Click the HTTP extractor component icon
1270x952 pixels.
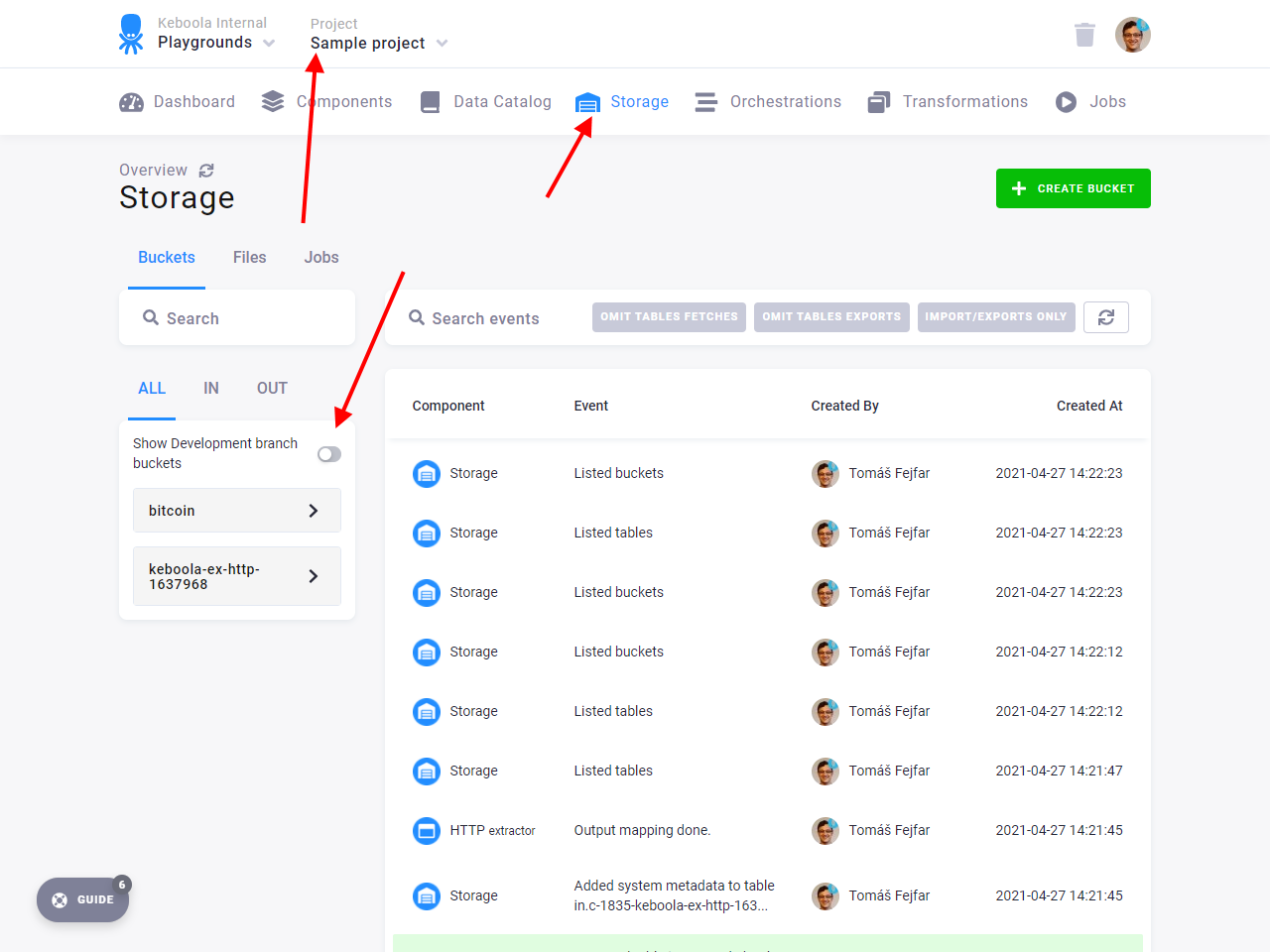click(427, 831)
